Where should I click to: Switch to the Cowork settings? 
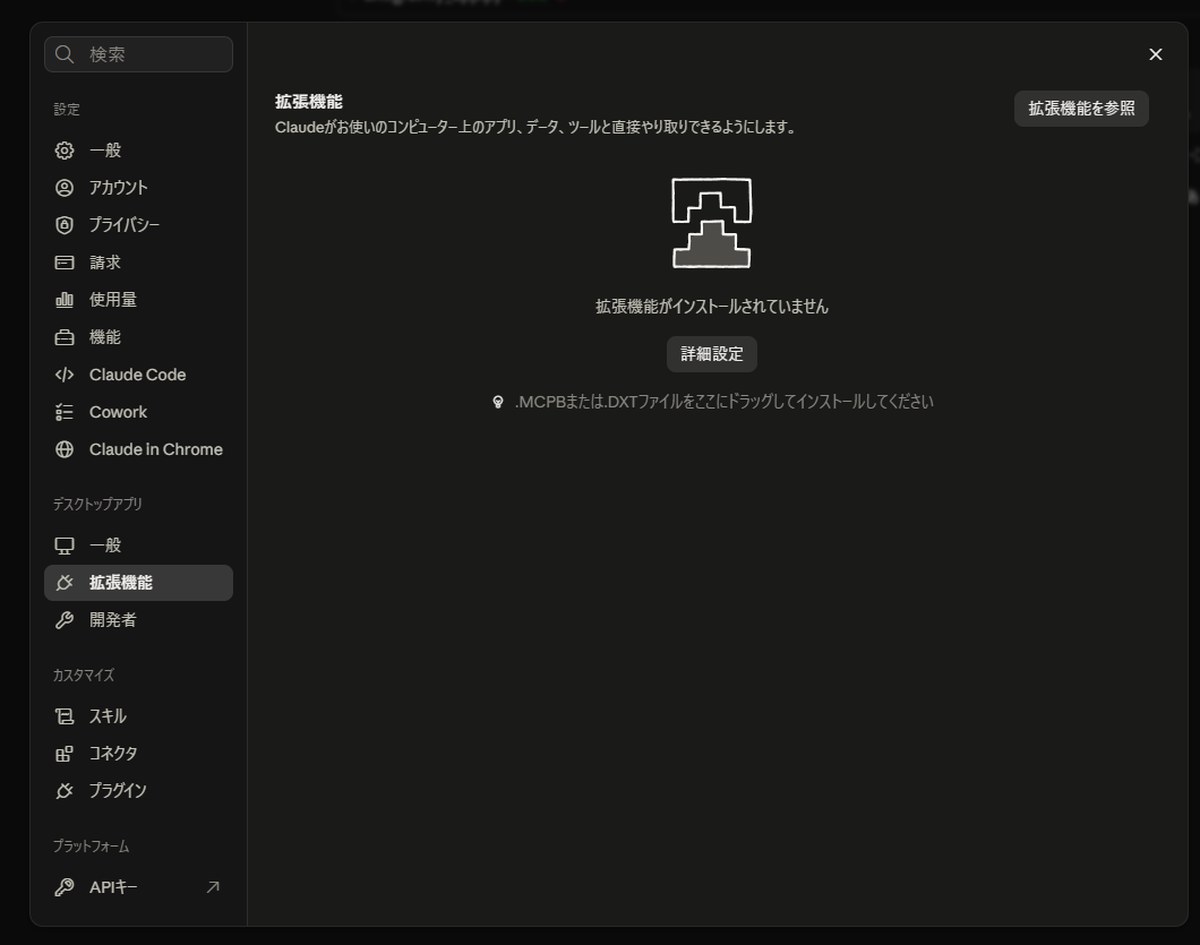pos(139,412)
